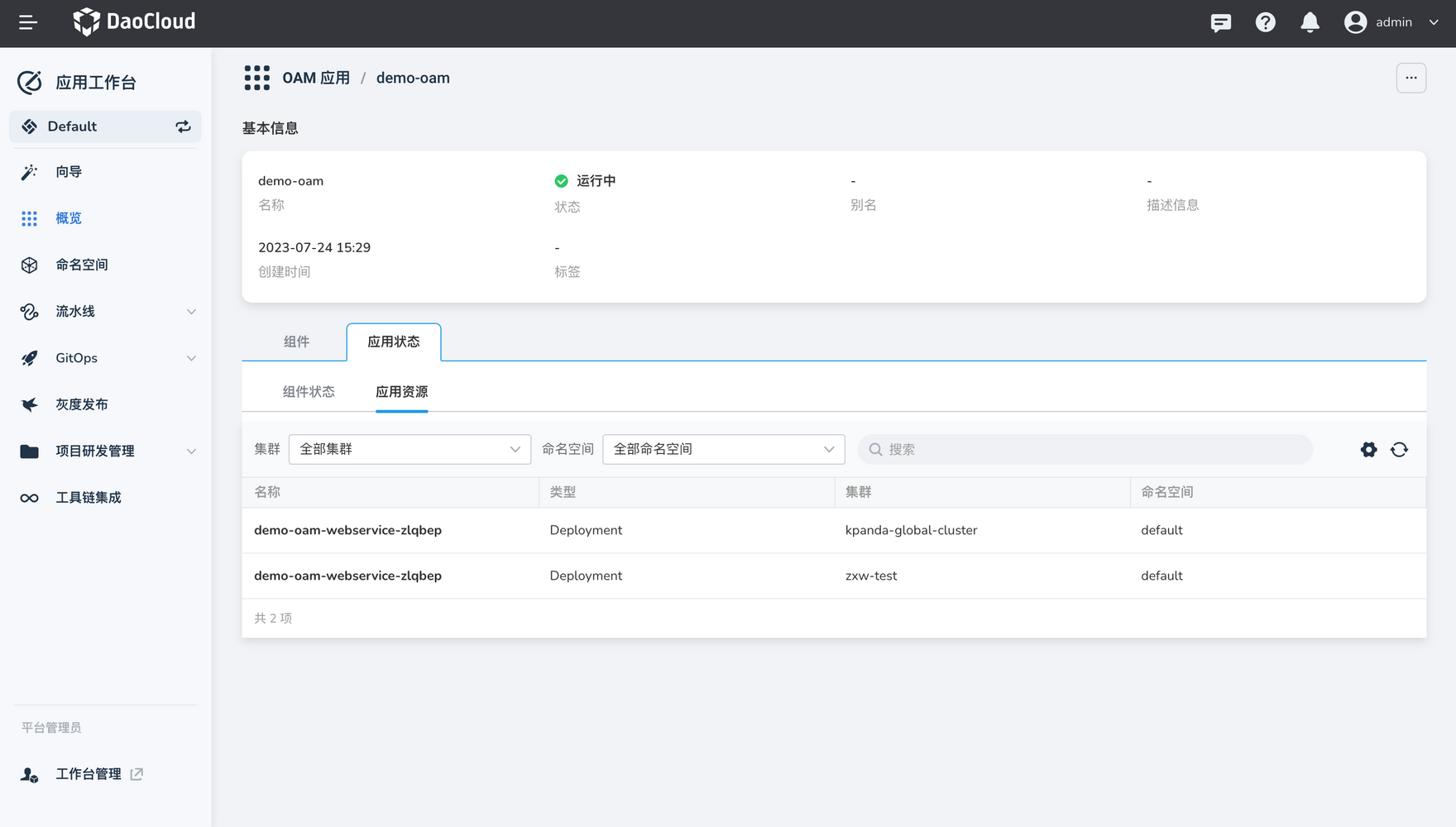Click the 向导 wizard icon in sidebar
This screenshot has height=827, width=1456.
pyautogui.click(x=30, y=172)
